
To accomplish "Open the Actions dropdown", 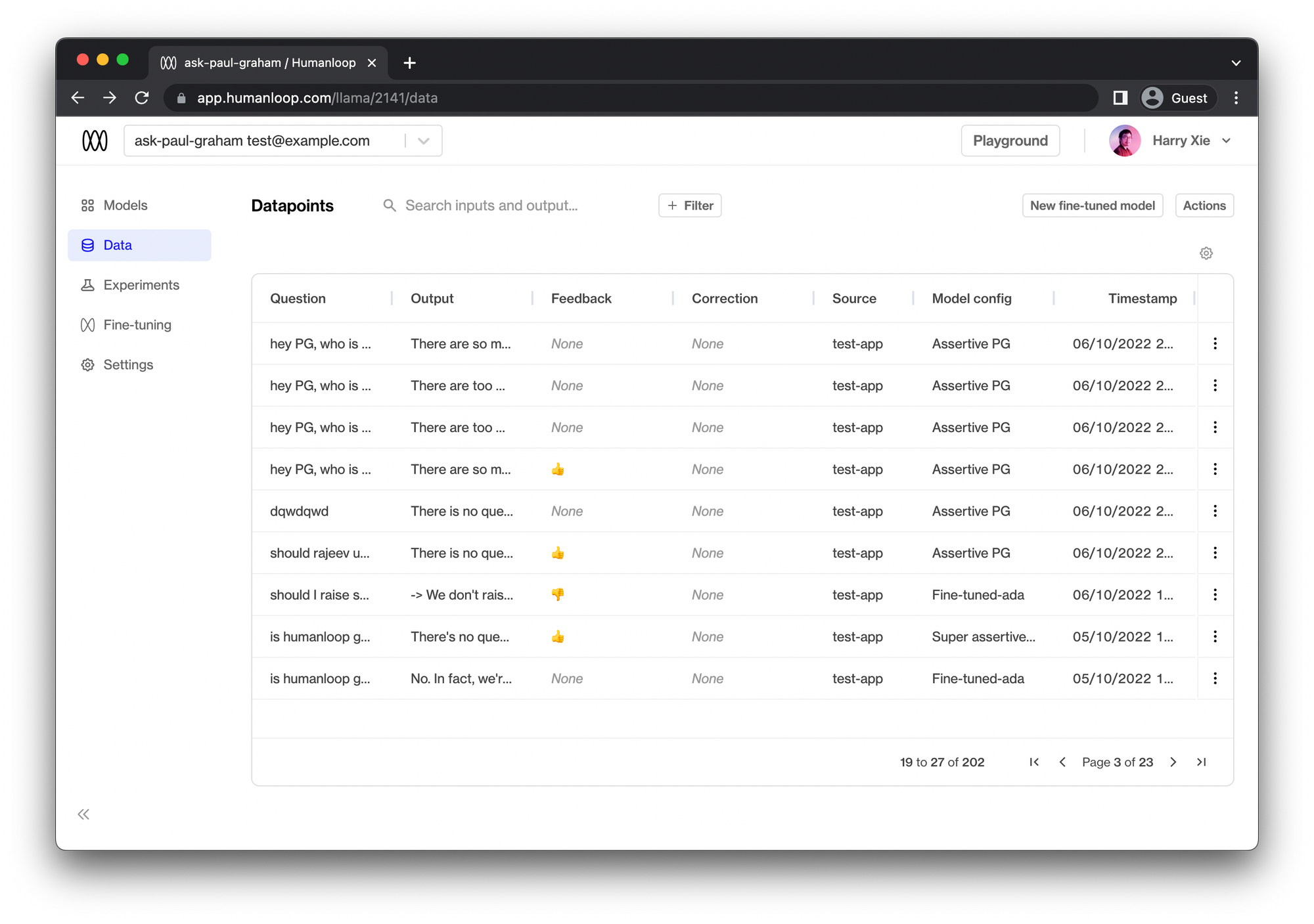I will click(x=1204, y=206).
